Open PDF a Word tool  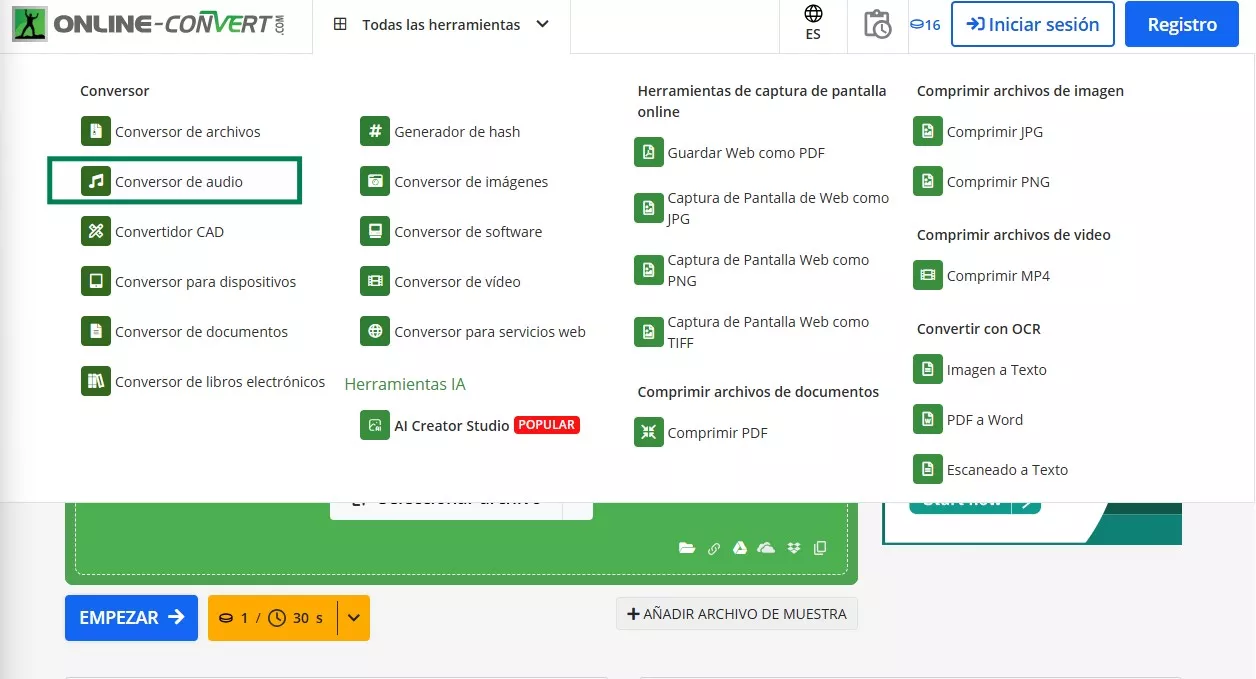pos(968,419)
